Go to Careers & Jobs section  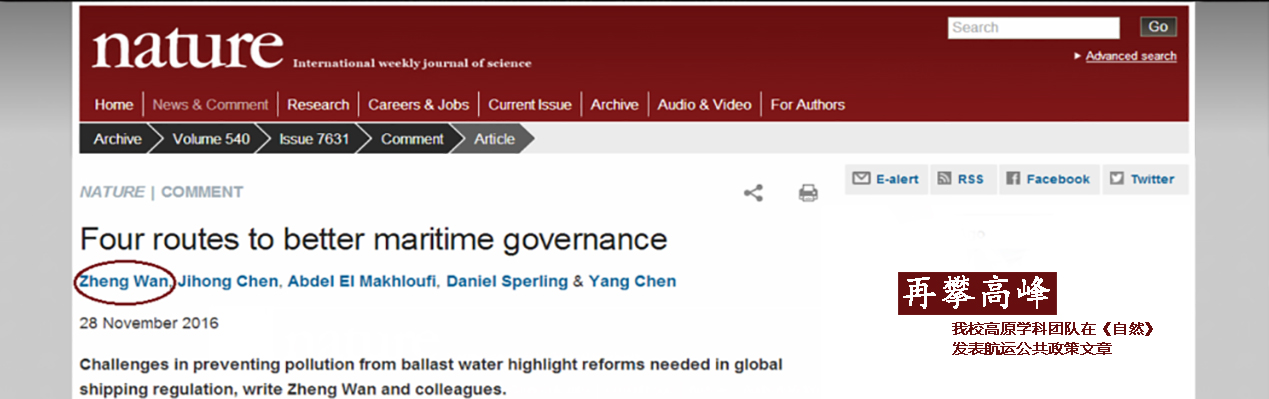pos(418,104)
